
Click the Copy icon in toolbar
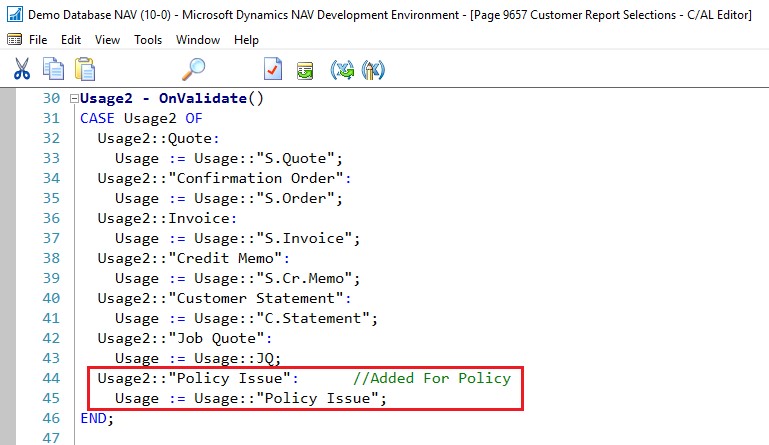pyautogui.click(x=53, y=69)
